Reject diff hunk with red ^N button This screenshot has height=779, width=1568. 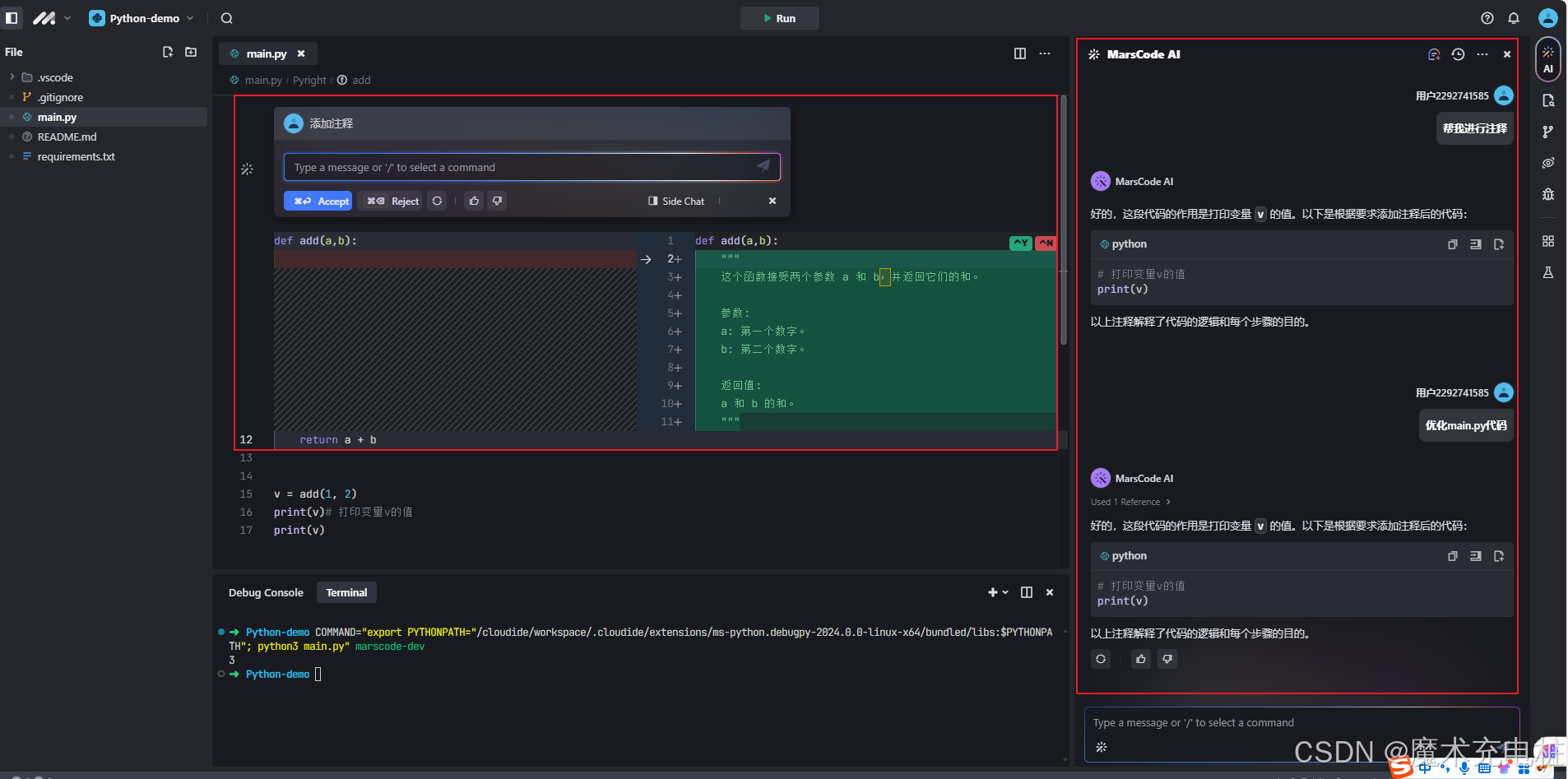click(x=1046, y=243)
